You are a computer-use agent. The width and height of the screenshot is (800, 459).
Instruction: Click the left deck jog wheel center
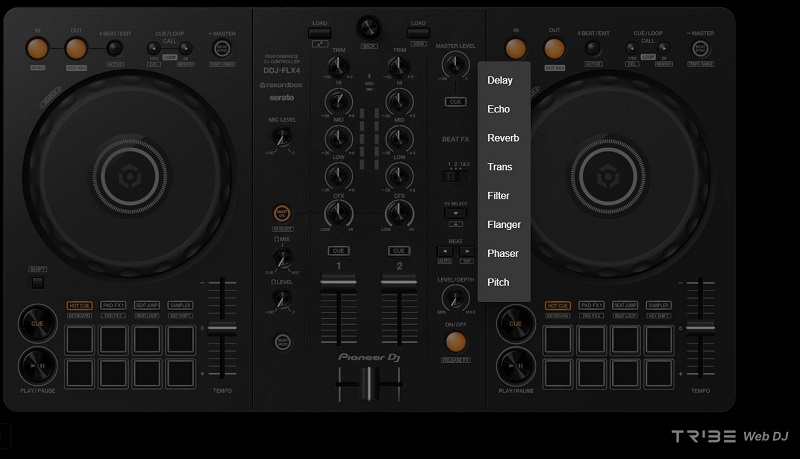click(130, 176)
